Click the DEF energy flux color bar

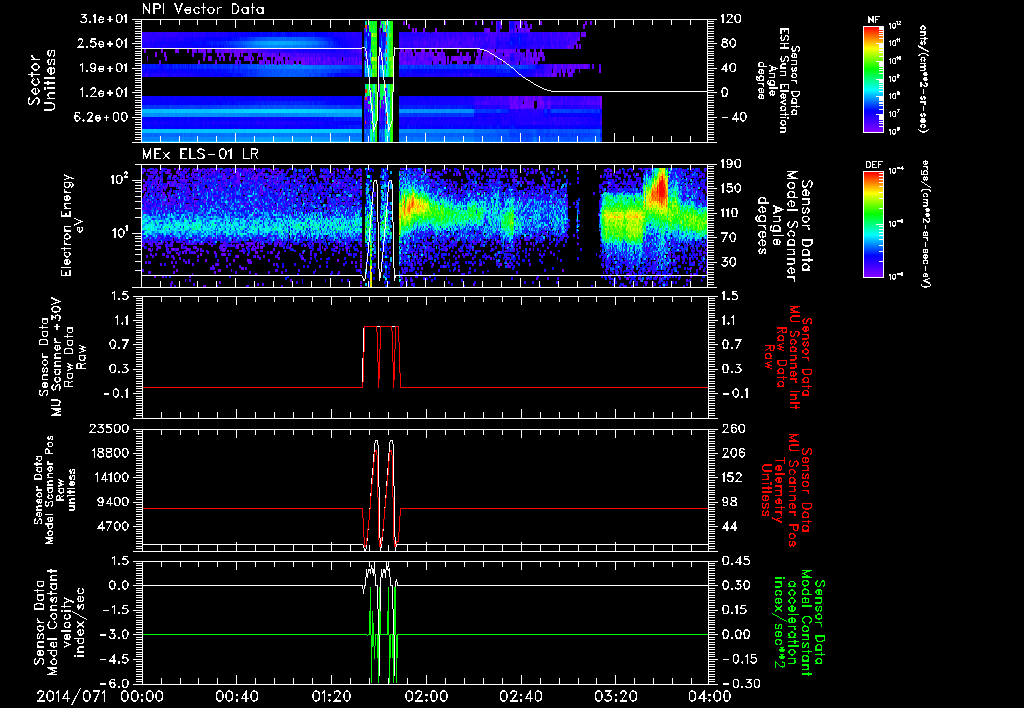click(874, 224)
